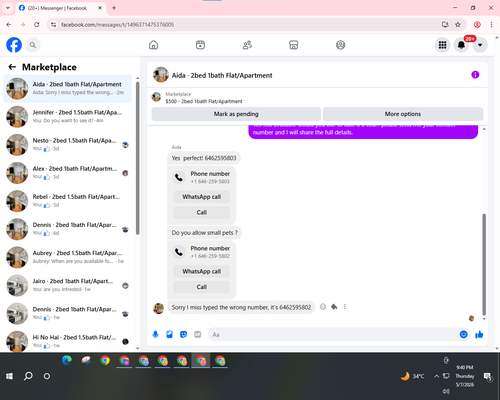Screen dimensions: 500x400
Task: Bookmark this page with star icon
Action: point(458,25)
